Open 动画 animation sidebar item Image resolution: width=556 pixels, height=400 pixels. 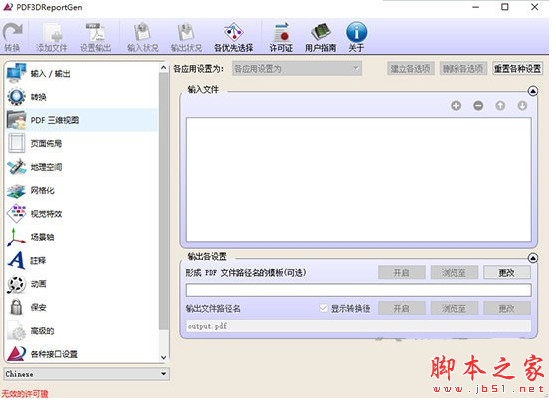coord(82,284)
